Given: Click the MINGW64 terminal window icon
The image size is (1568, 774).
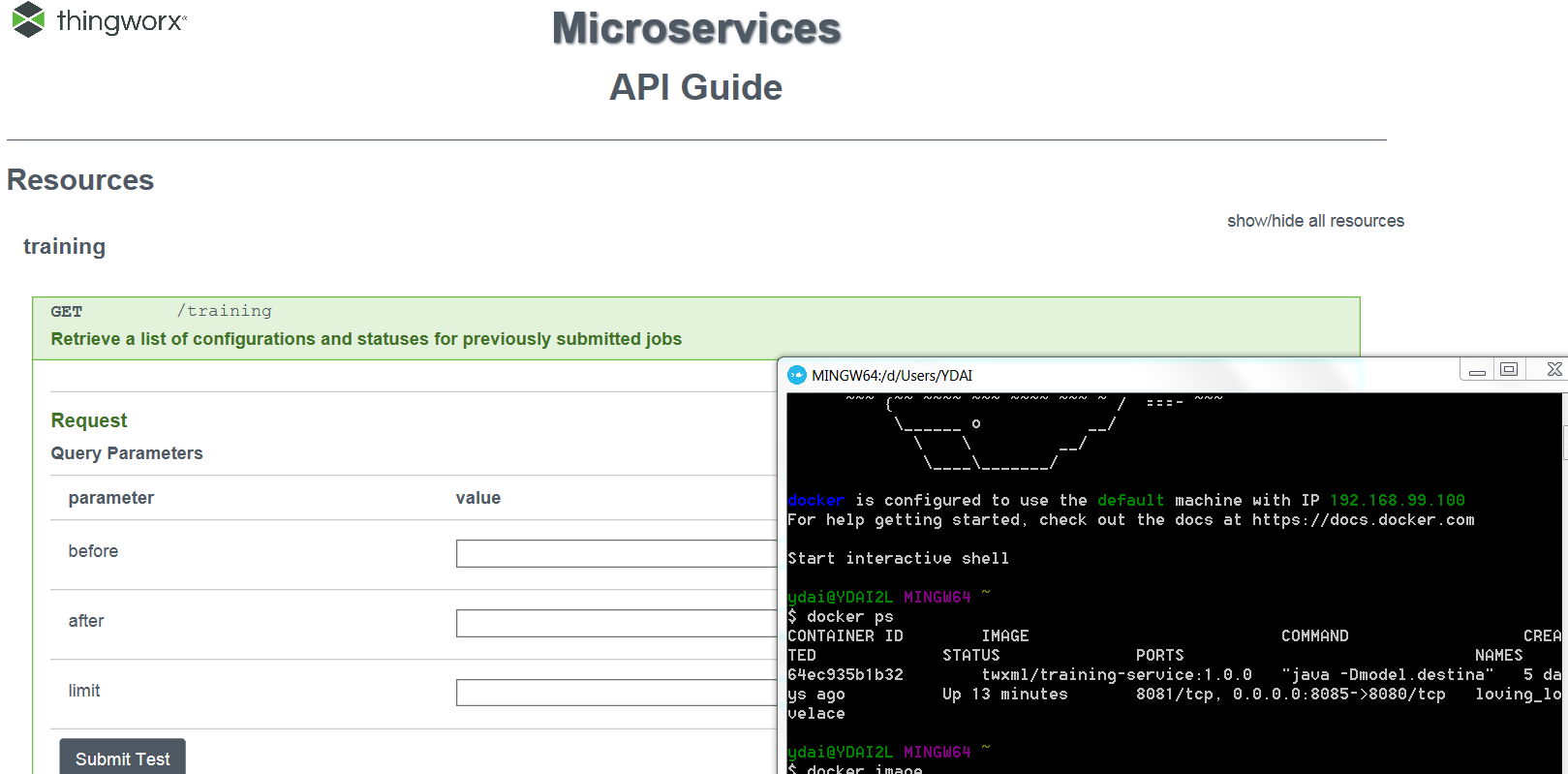Looking at the screenshot, I should [797, 375].
